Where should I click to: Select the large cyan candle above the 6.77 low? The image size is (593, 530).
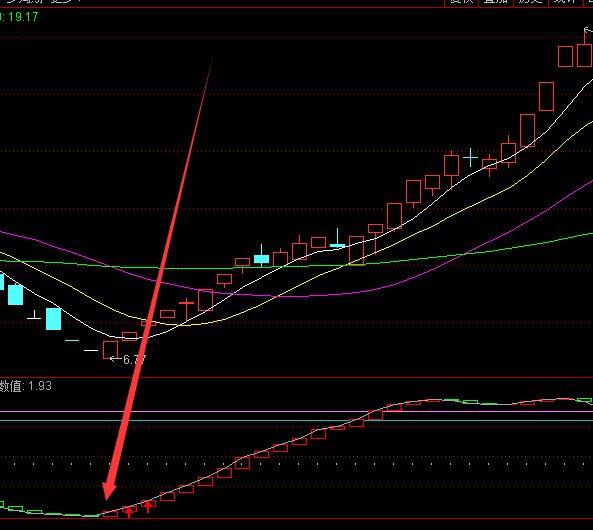[53, 319]
